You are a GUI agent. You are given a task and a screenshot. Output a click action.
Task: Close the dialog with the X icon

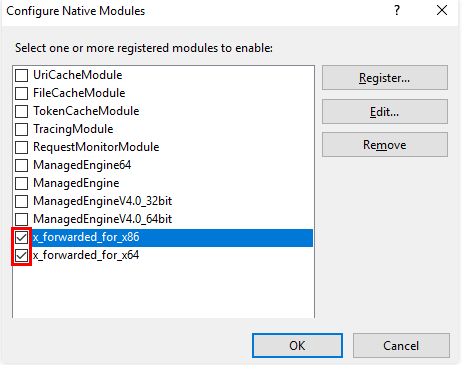click(x=442, y=10)
